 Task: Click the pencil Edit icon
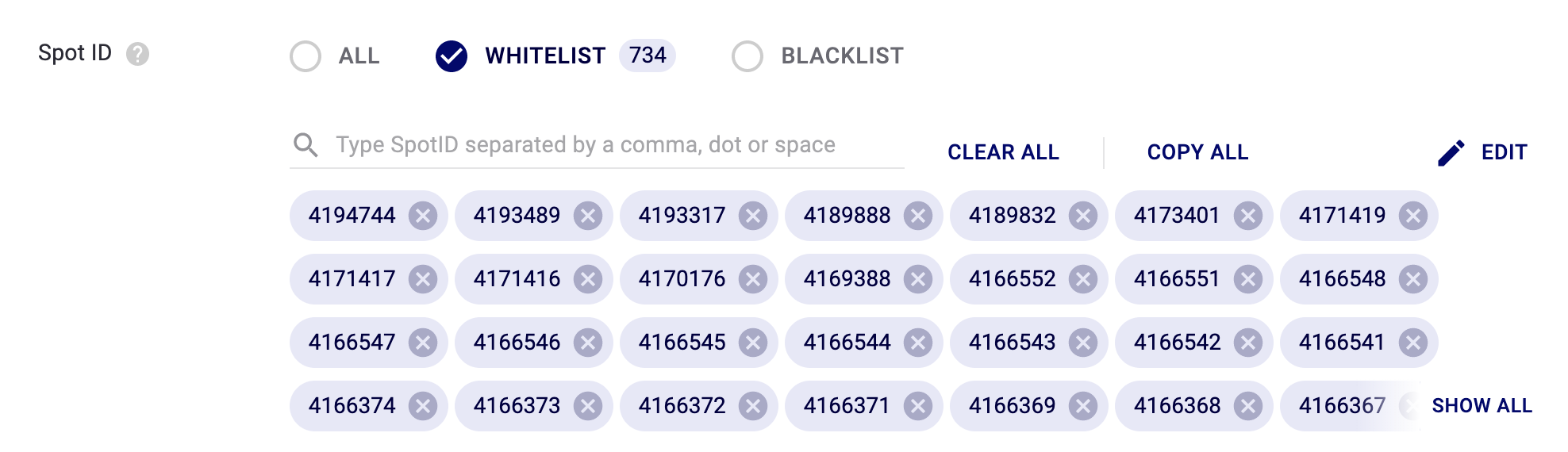pyautogui.click(x=1451, y=152)
